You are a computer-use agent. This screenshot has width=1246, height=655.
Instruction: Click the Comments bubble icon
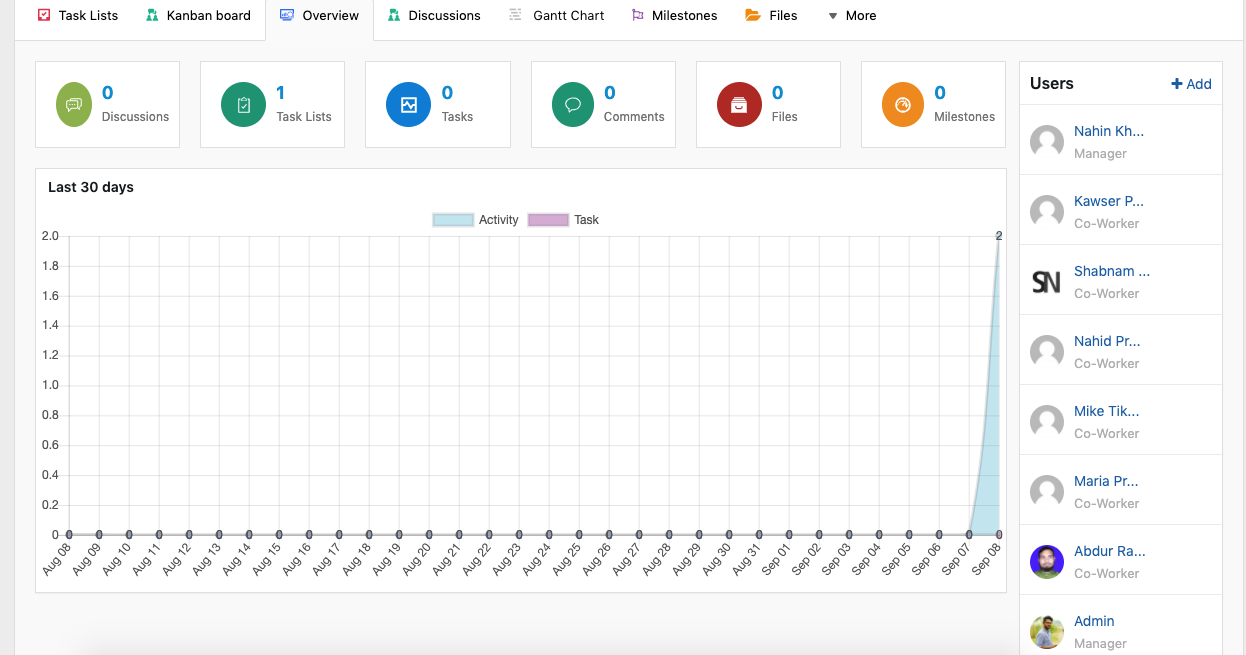pos(573,104)
